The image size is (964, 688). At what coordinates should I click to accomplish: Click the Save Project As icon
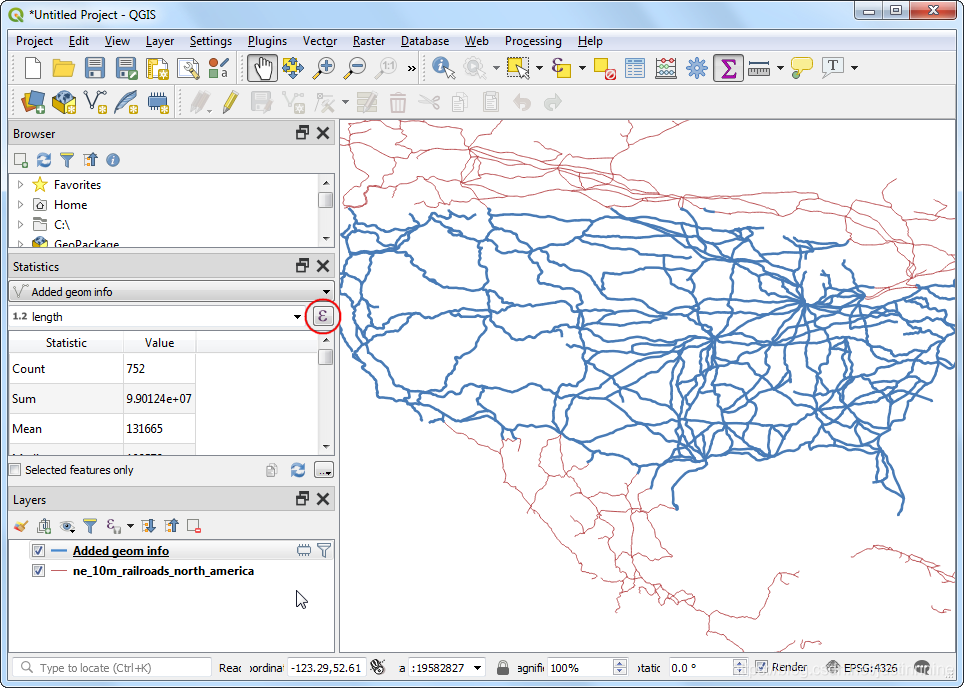[x=126, y=68]
